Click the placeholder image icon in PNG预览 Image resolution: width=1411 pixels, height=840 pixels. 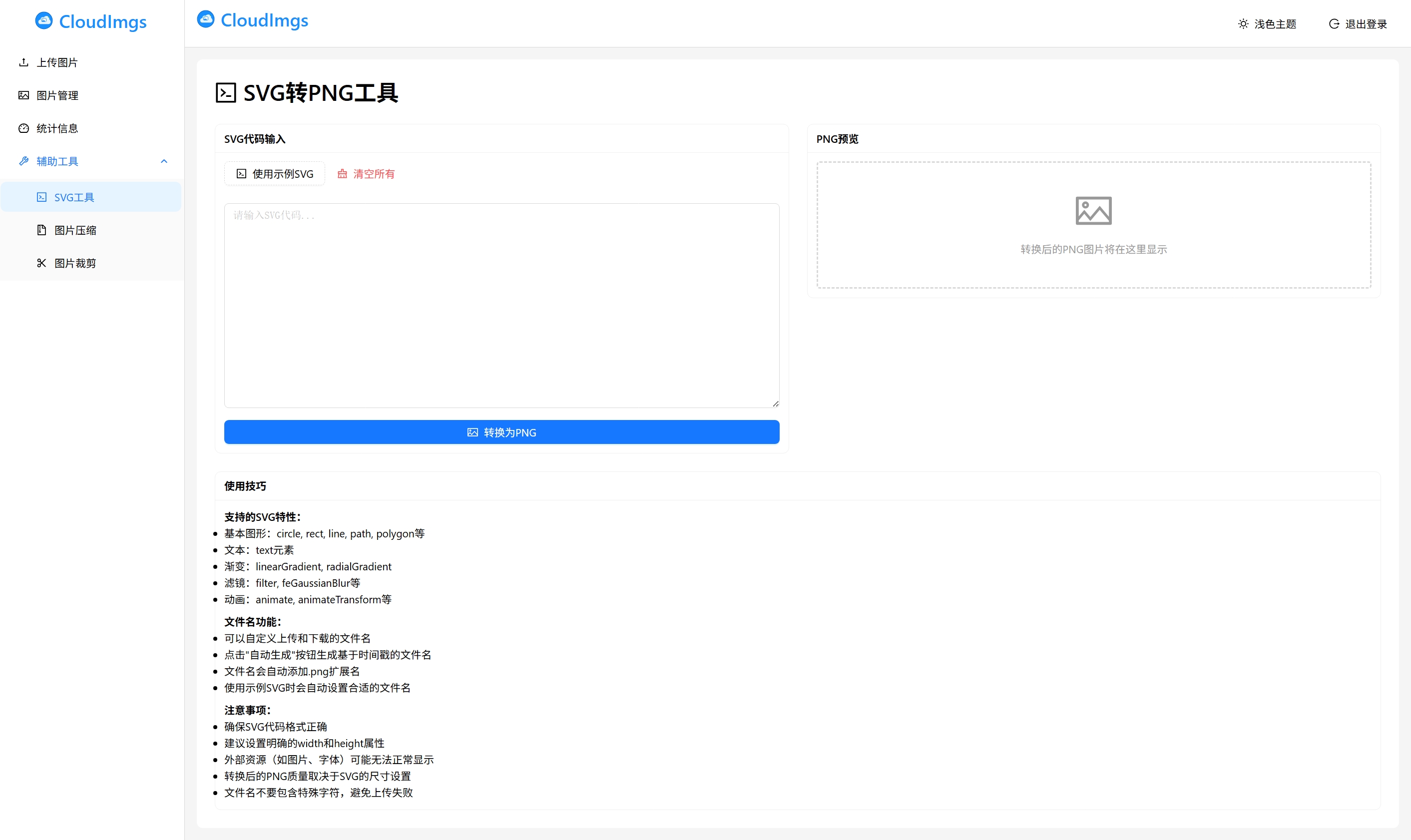(x=1093, y=211)
